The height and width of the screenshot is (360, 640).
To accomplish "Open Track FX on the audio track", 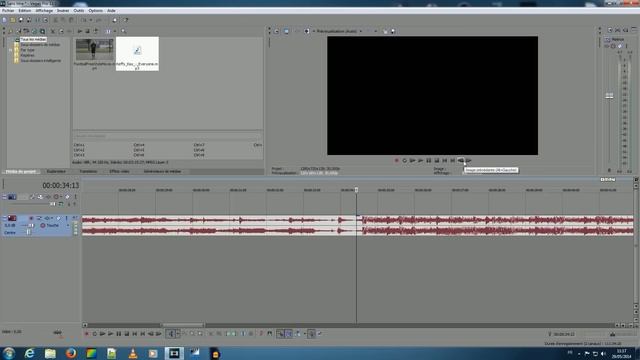I will 47,218.
